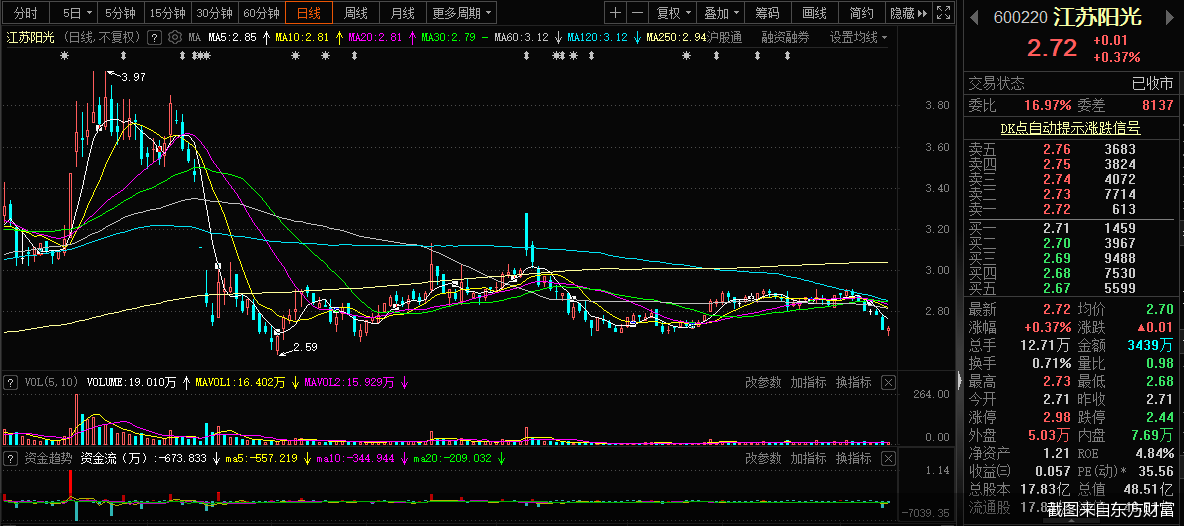Click the help question mark beside 江苏阳光
This screenshot has width=1184, height=526.
153,37
